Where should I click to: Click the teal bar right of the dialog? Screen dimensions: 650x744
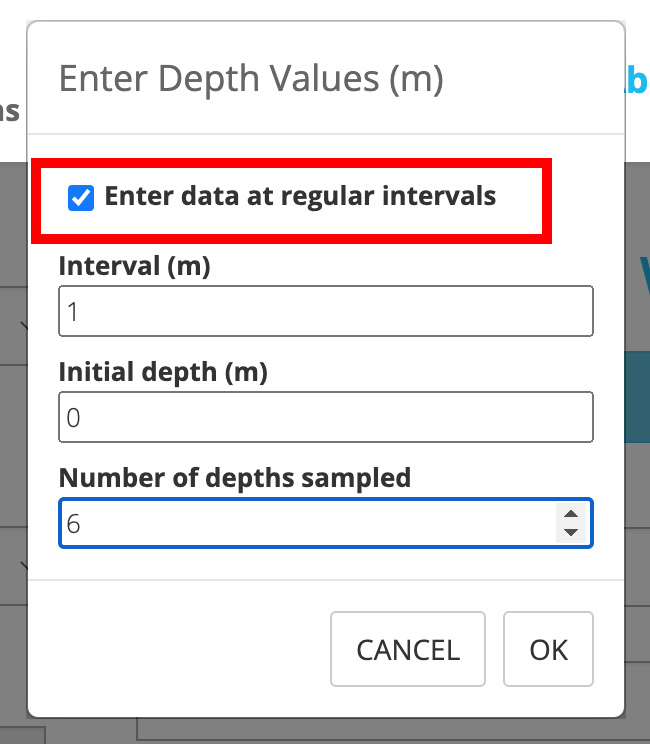[x=637, y=395]
